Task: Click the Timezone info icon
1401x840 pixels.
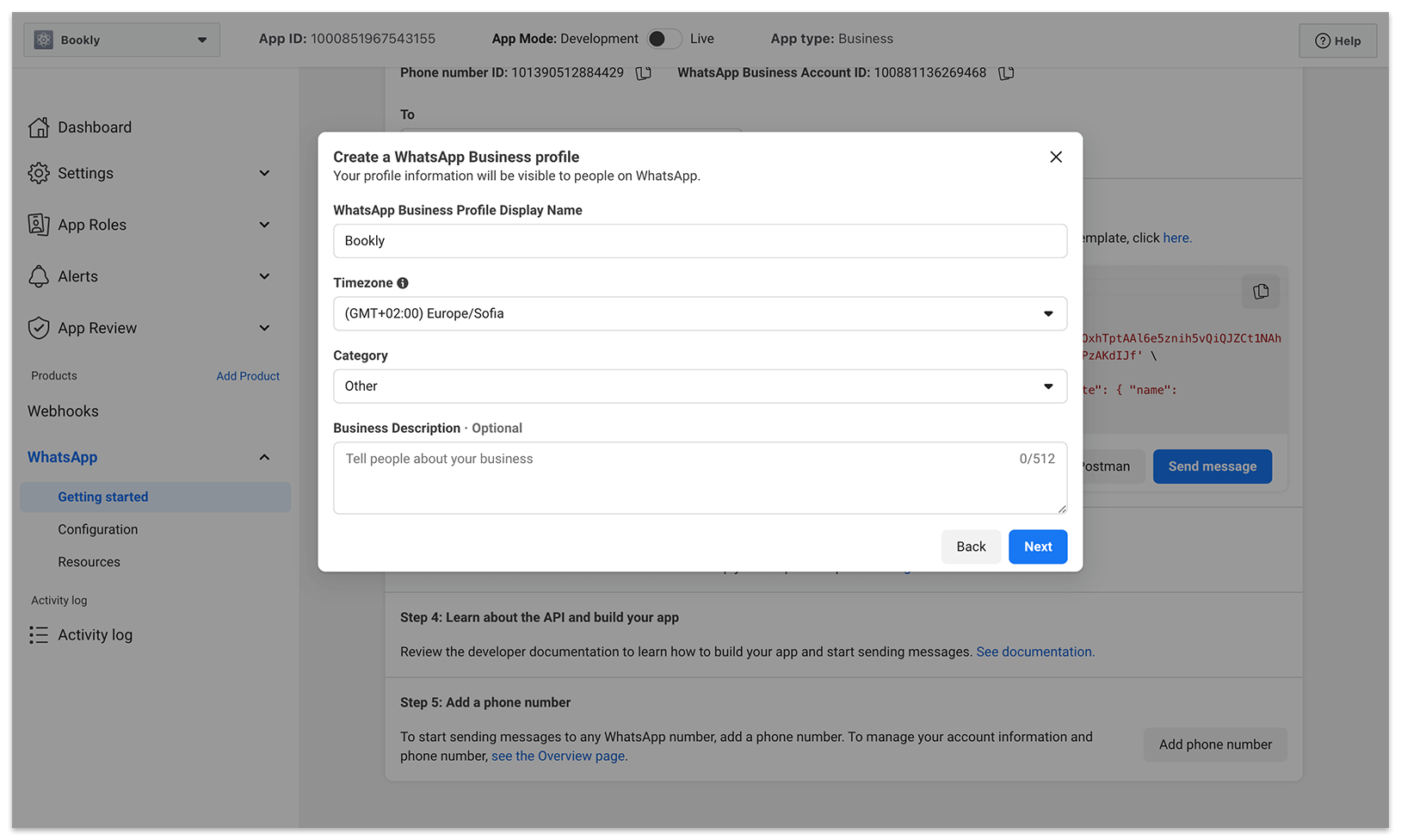Action: (403, 283)
